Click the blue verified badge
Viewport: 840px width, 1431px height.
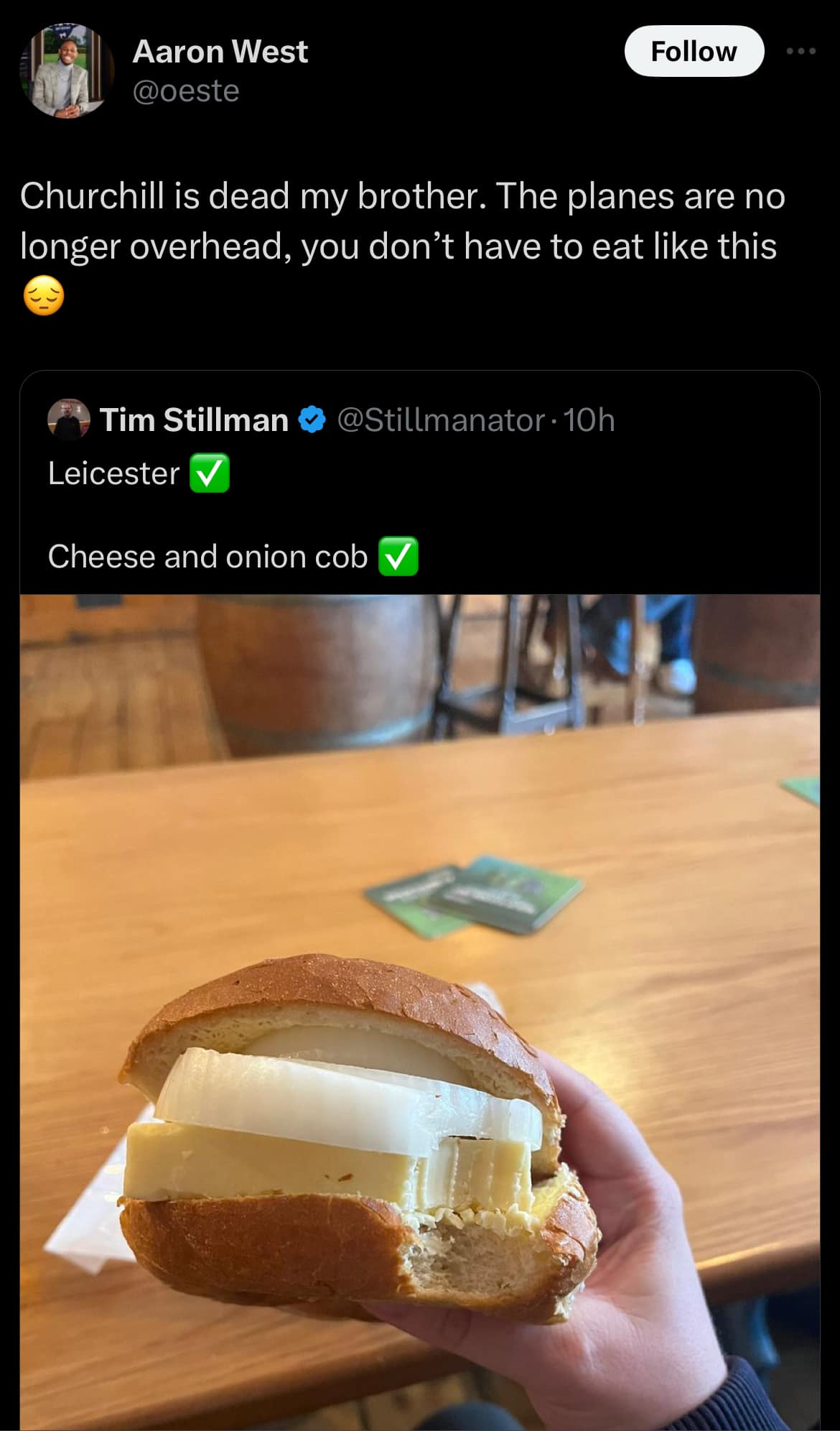coord(312,420)
